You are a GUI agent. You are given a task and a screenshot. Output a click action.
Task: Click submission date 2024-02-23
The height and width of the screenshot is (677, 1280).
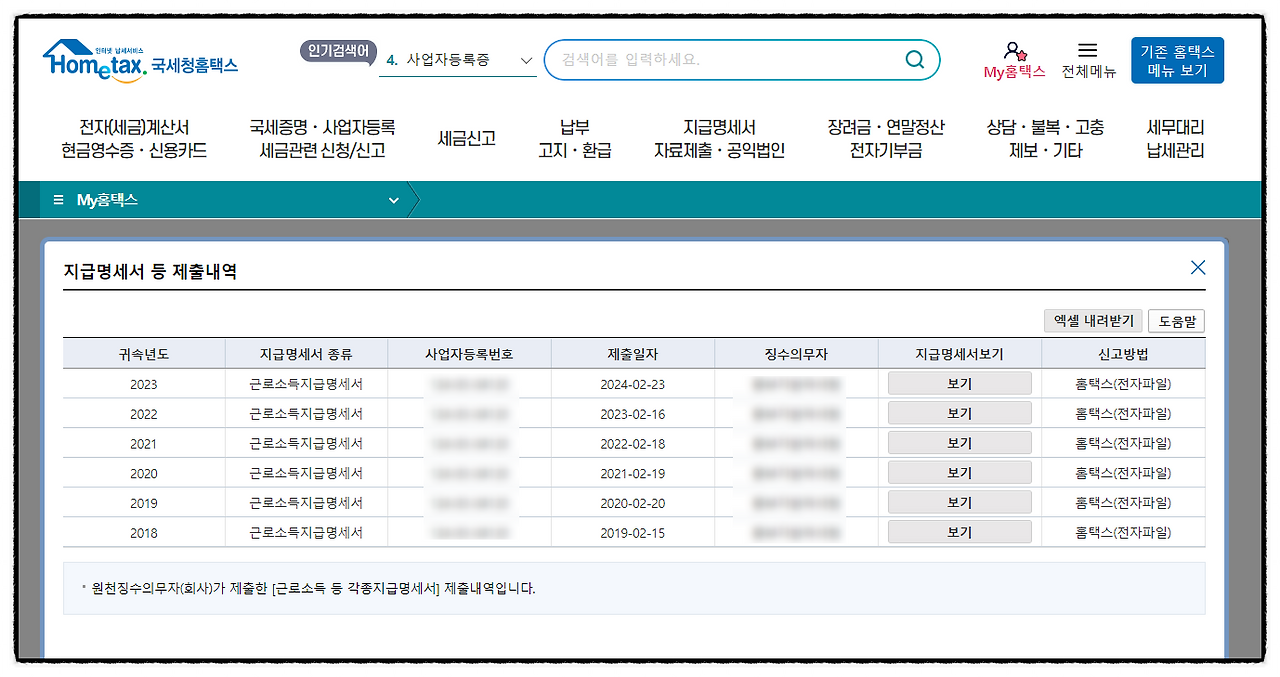pyautogui.click(x=632, y=384)
